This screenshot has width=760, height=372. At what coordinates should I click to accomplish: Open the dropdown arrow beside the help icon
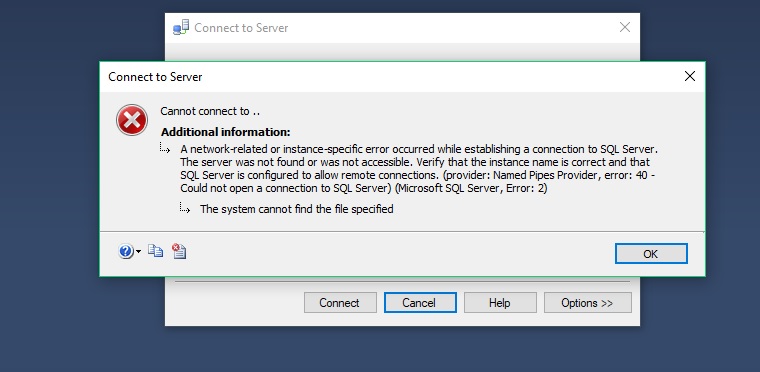[x=139, y=252]
